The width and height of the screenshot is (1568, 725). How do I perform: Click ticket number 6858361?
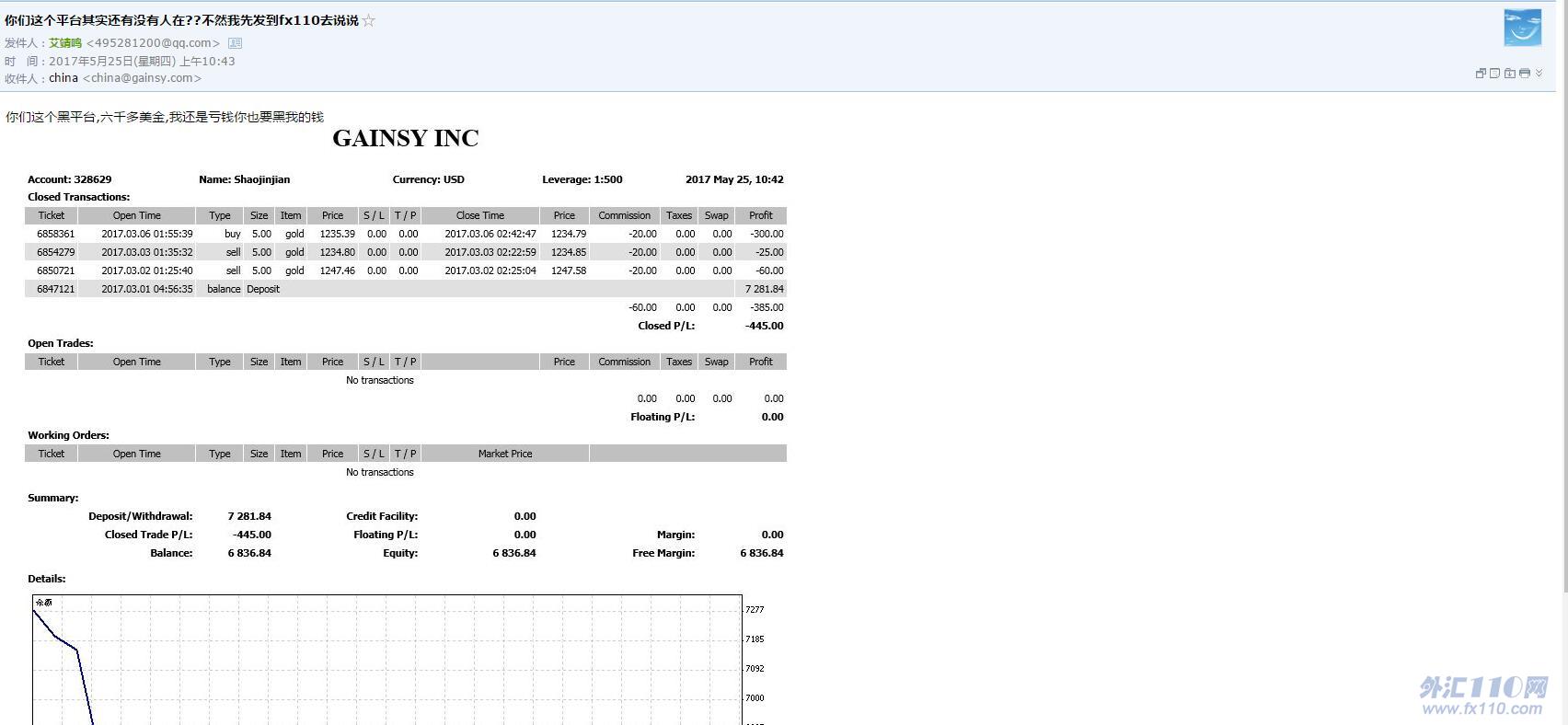[x=55, y=234]
